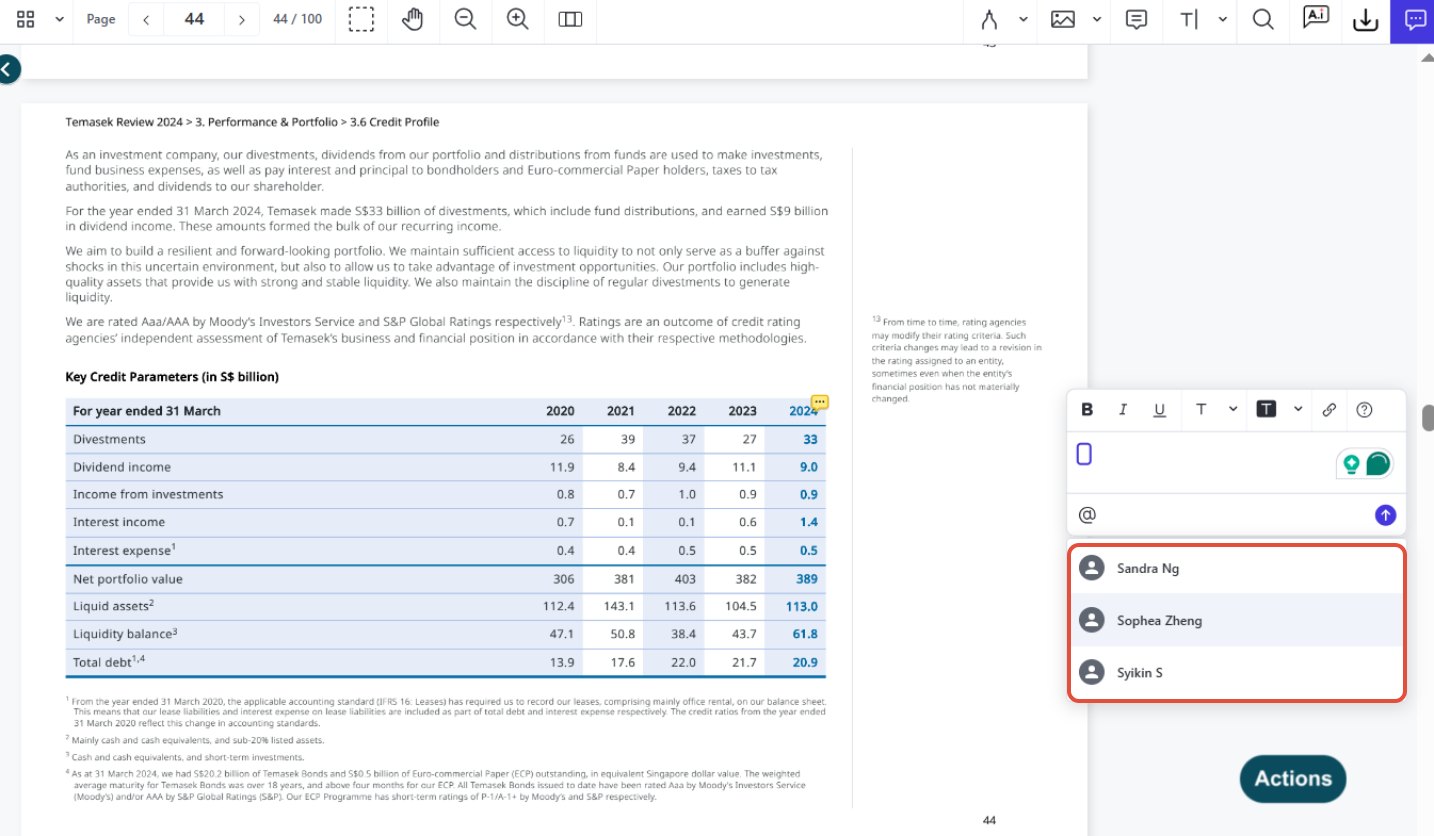The width and height of the screenshot is (1434, 836).
Task: Click the 'For year ended 31 March' header
Action: tap(147, 411)
